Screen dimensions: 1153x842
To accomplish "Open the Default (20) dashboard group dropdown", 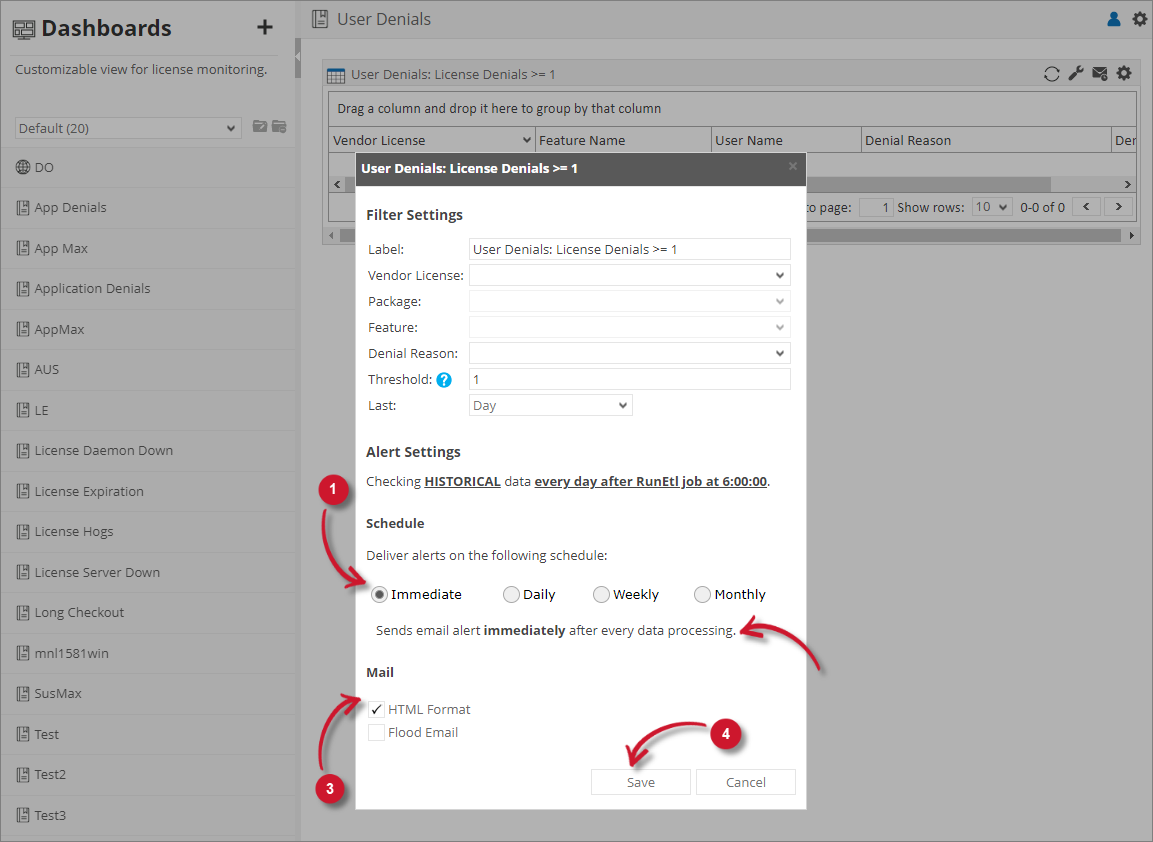I will tap(128, 128).
